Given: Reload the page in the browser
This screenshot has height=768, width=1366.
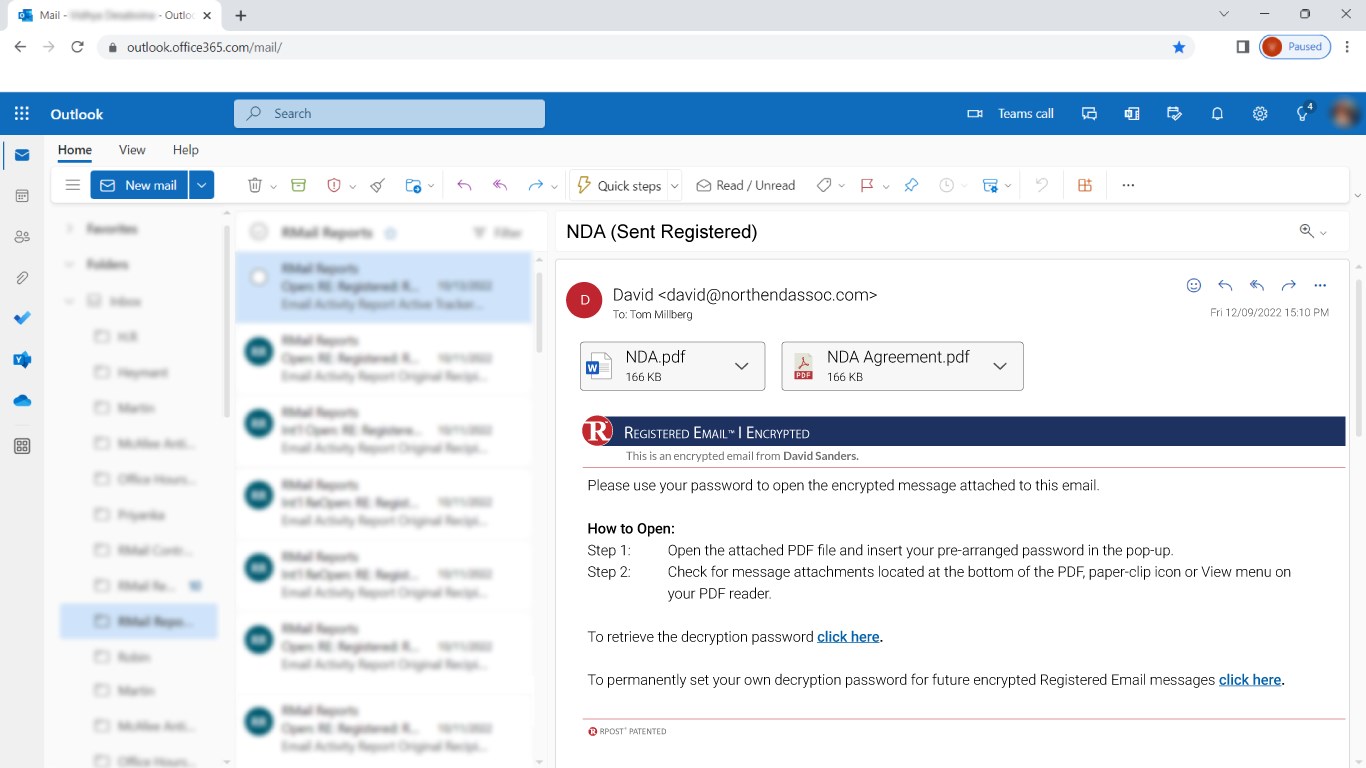Looking at the screenshot, I should point(77,47).
